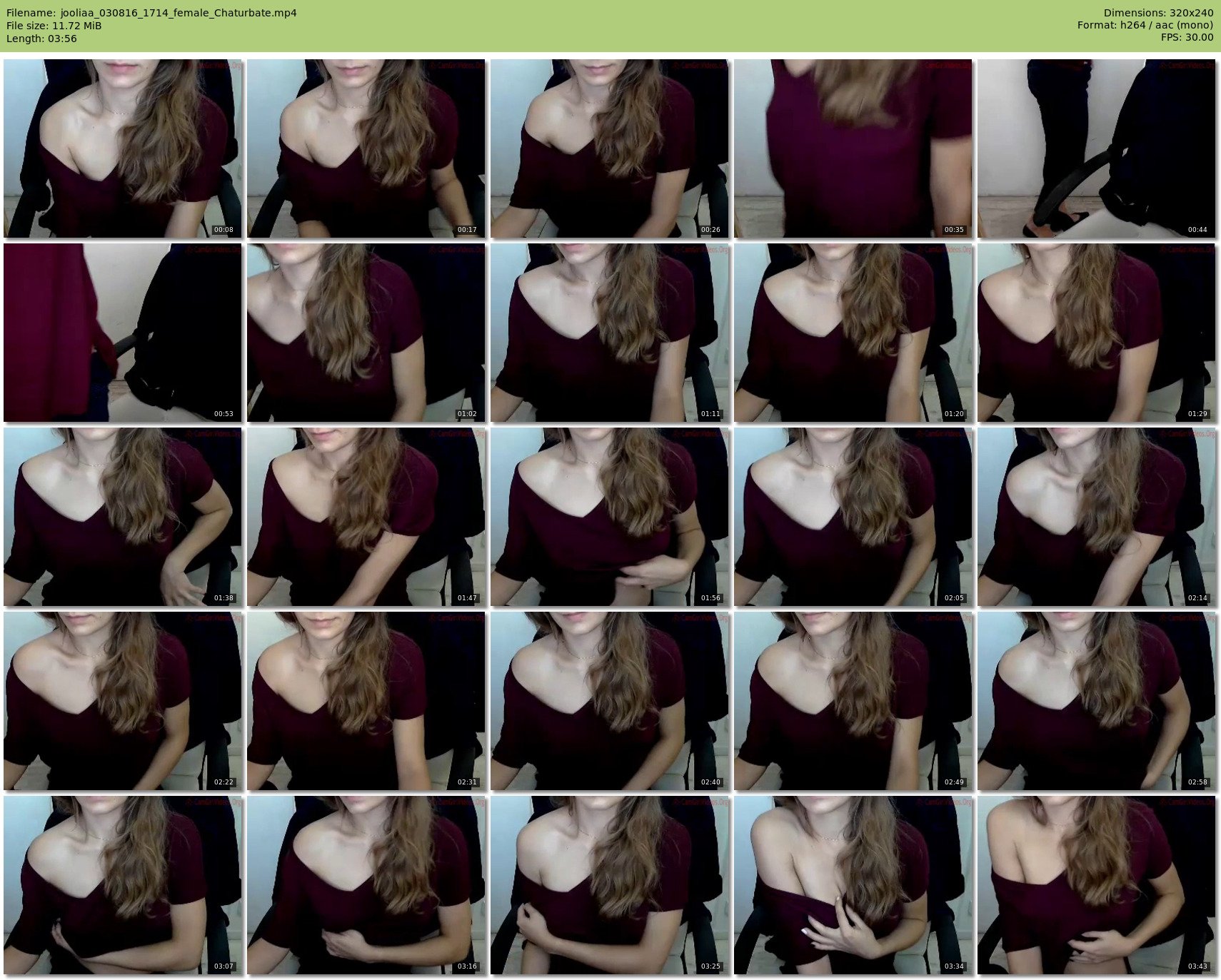Open the thumbnail timestamped 01:56

pyautogui.click(x=610, y=517)
